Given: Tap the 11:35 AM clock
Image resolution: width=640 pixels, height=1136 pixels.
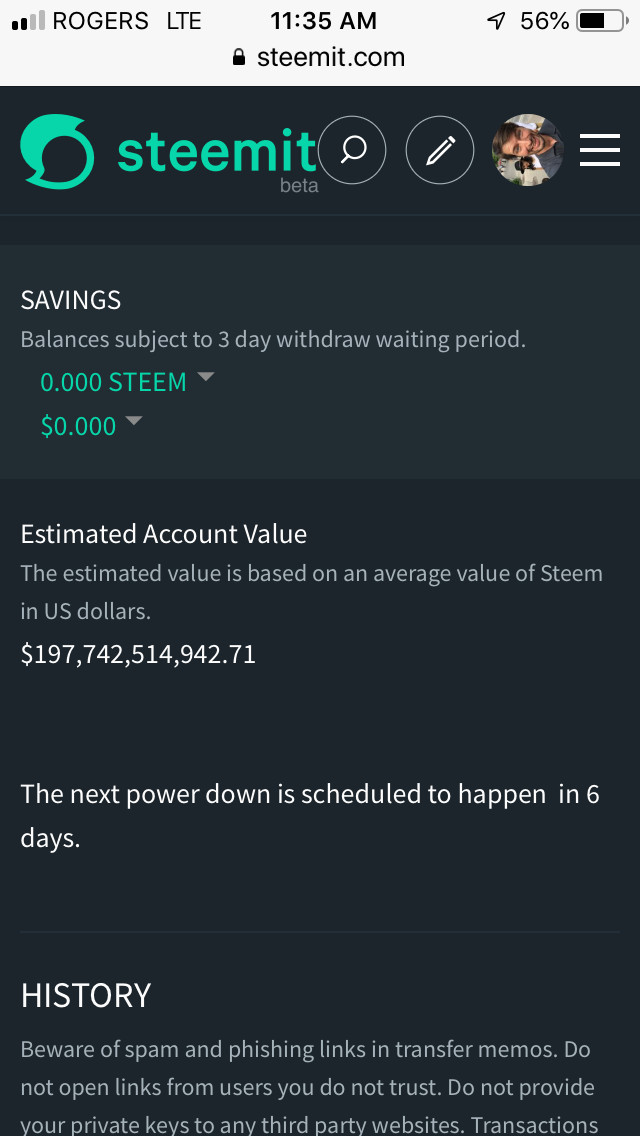Looking at the screenshot, I should [x=323, y=21].
